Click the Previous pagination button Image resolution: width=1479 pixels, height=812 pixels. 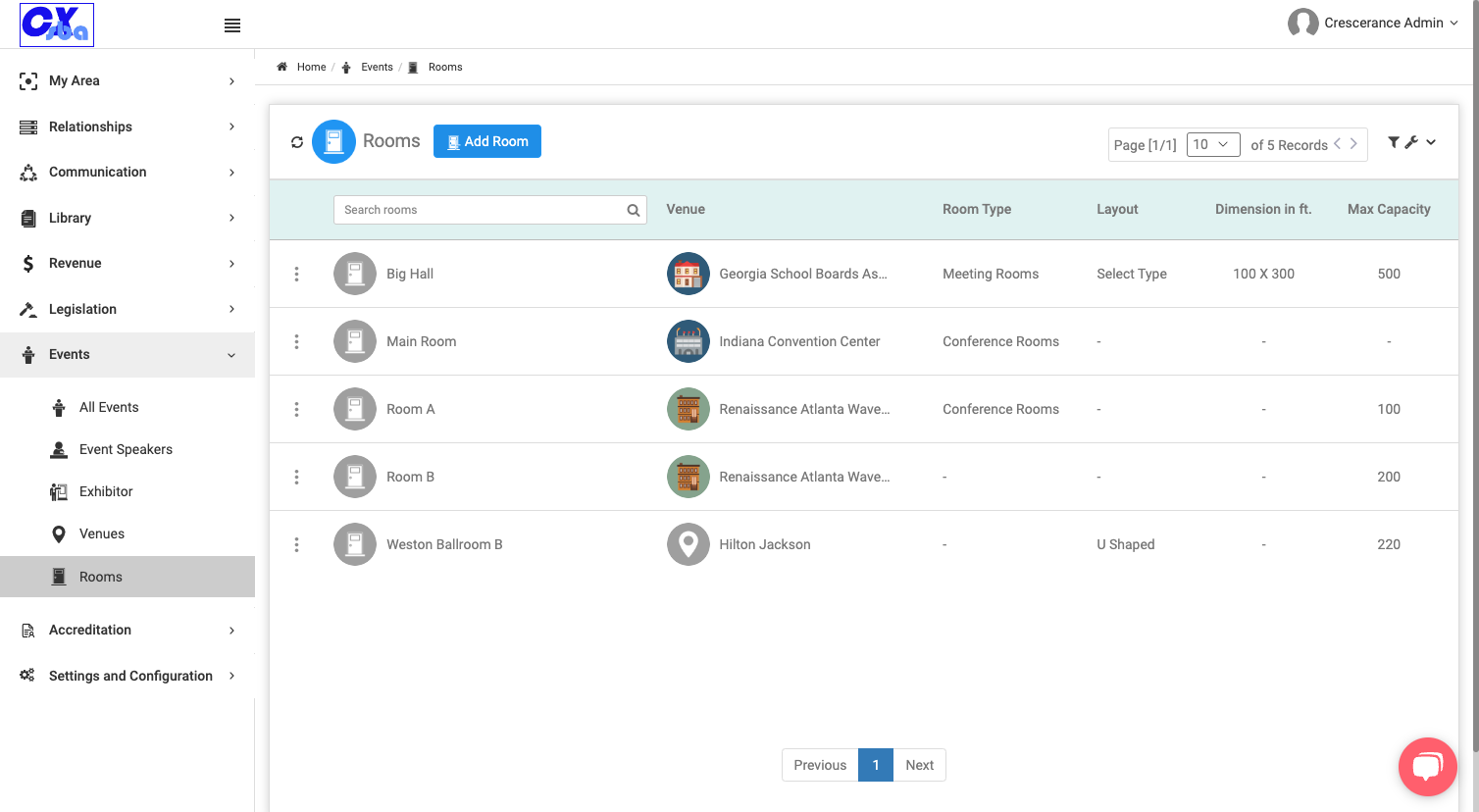coord(820,765)
